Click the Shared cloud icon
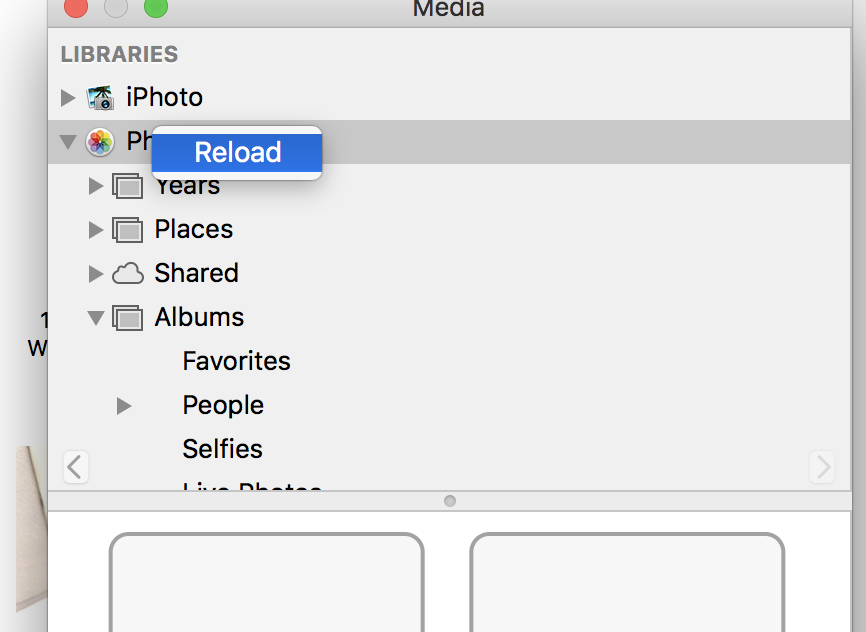The image size is (866, 632). 128,273
